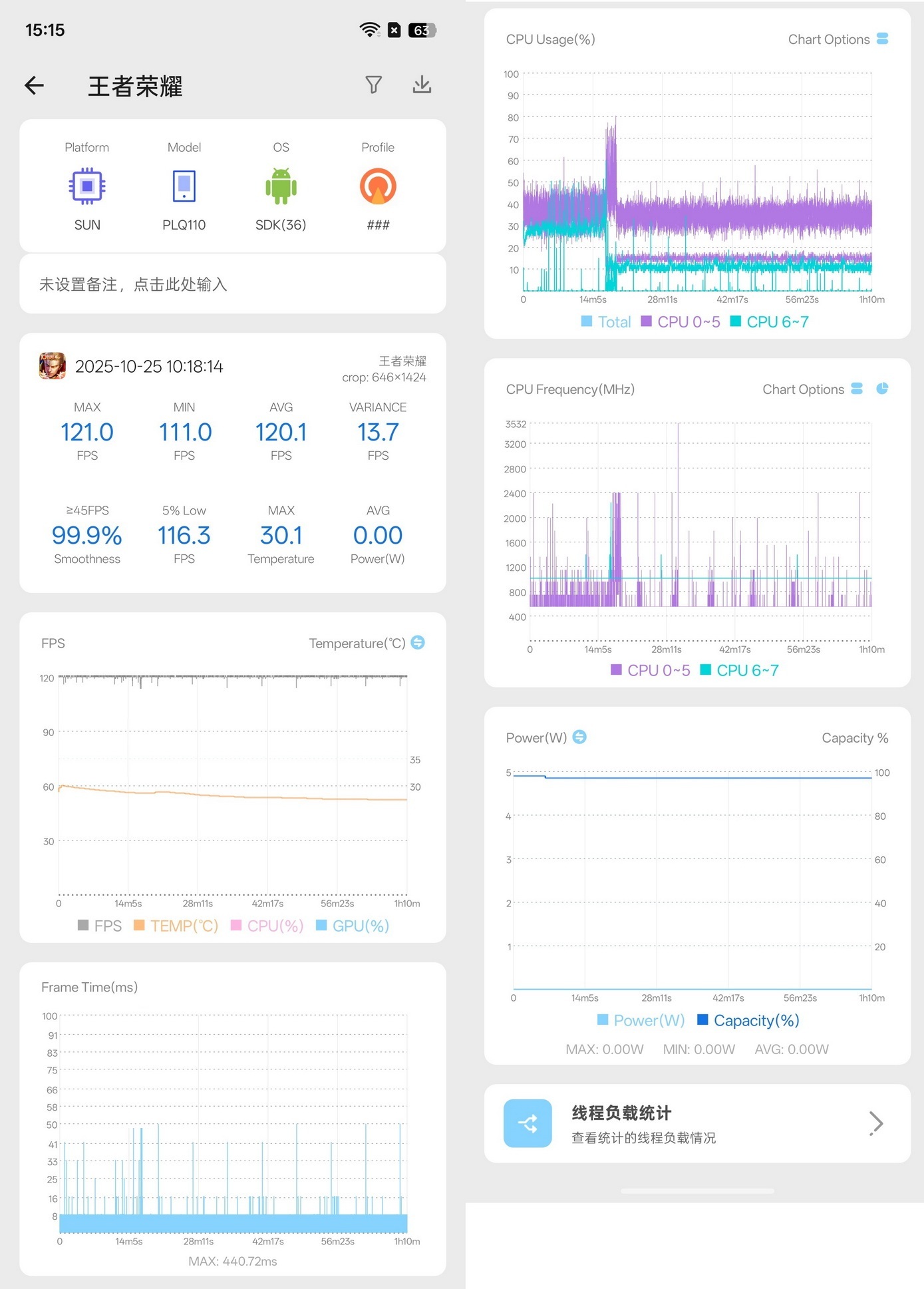Tap the orange Profile icon

(x=378, y=186)
